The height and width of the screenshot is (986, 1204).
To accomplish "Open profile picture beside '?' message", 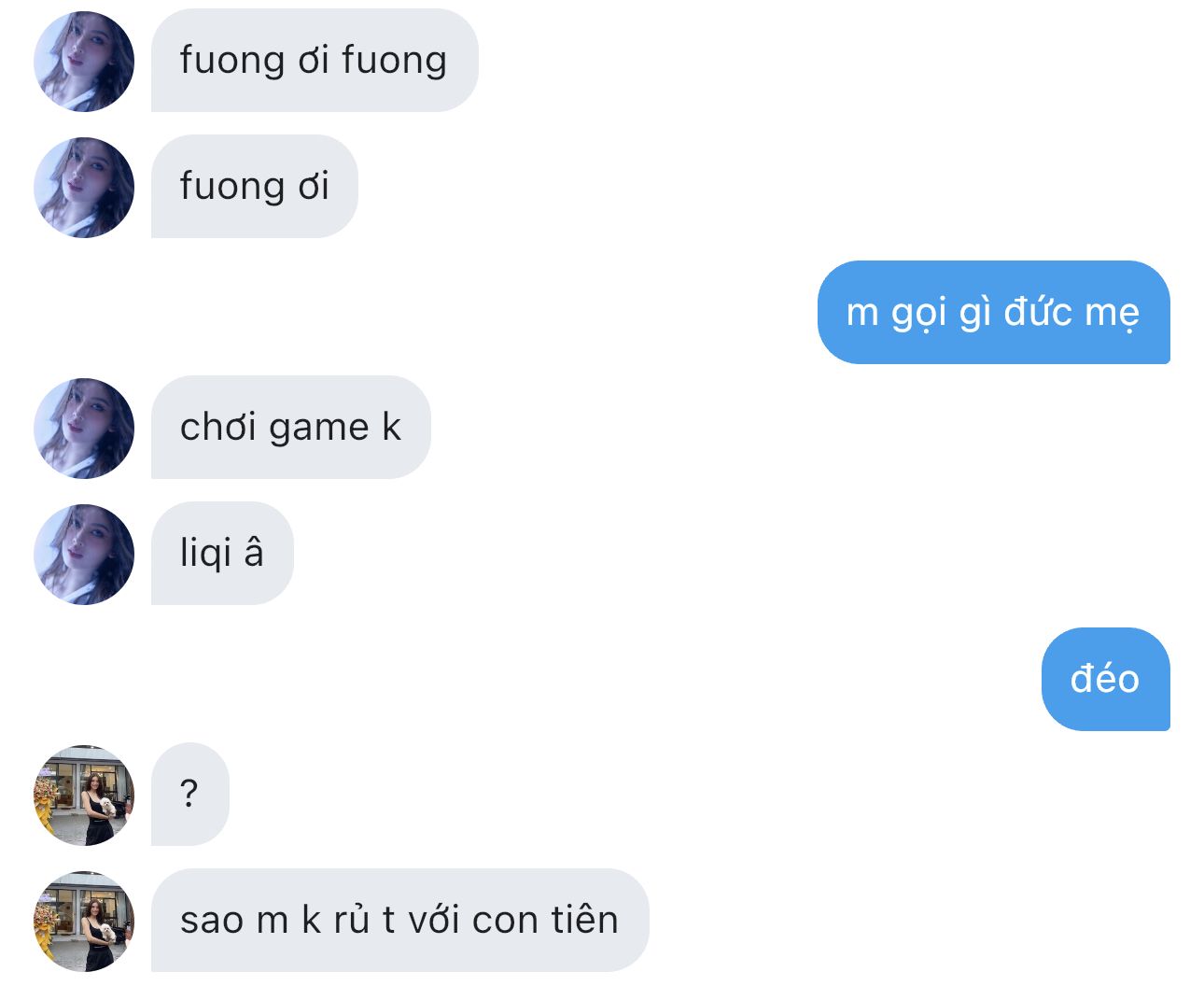I will tap(84, 796).
